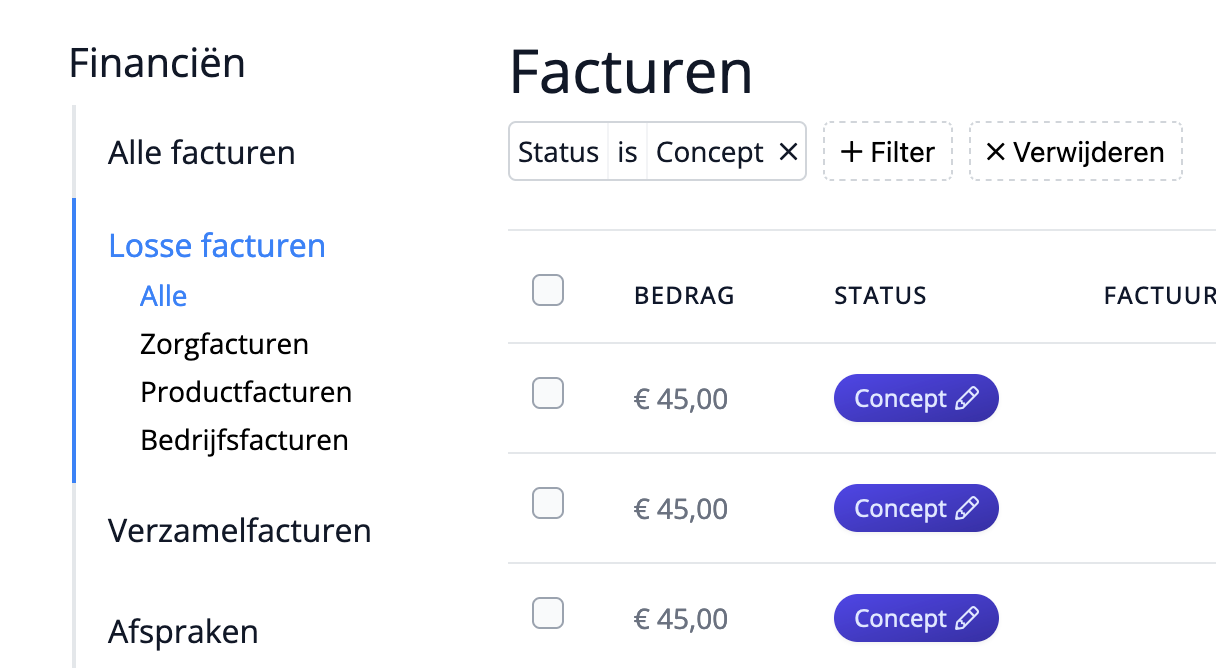Viewport: 1216px width, 668px height.
Task: Tick the checkbox of the bottom invoice row
Action: 548,613
